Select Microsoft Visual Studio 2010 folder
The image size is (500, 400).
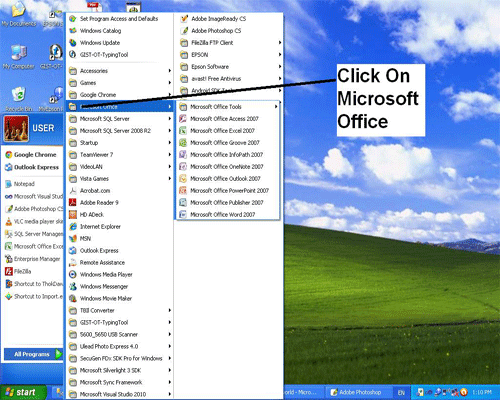[x=119, y=394]
